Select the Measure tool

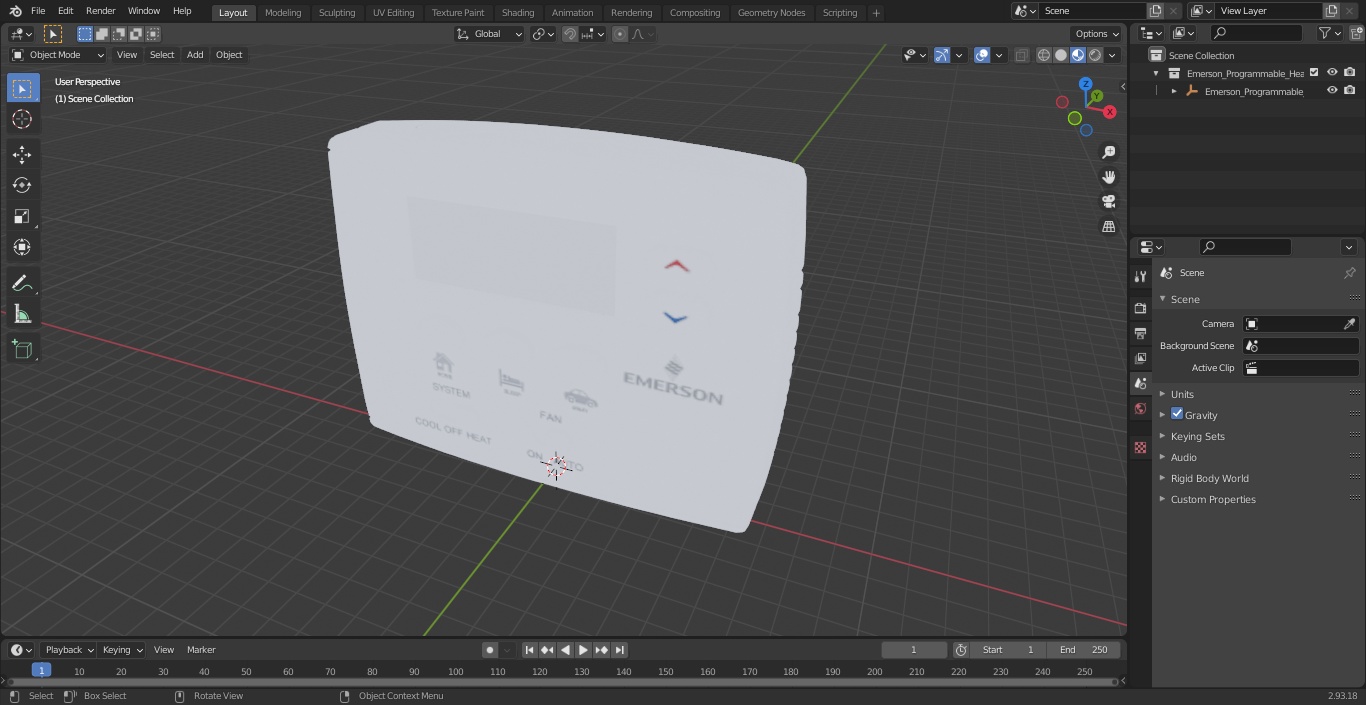point(22,314)
